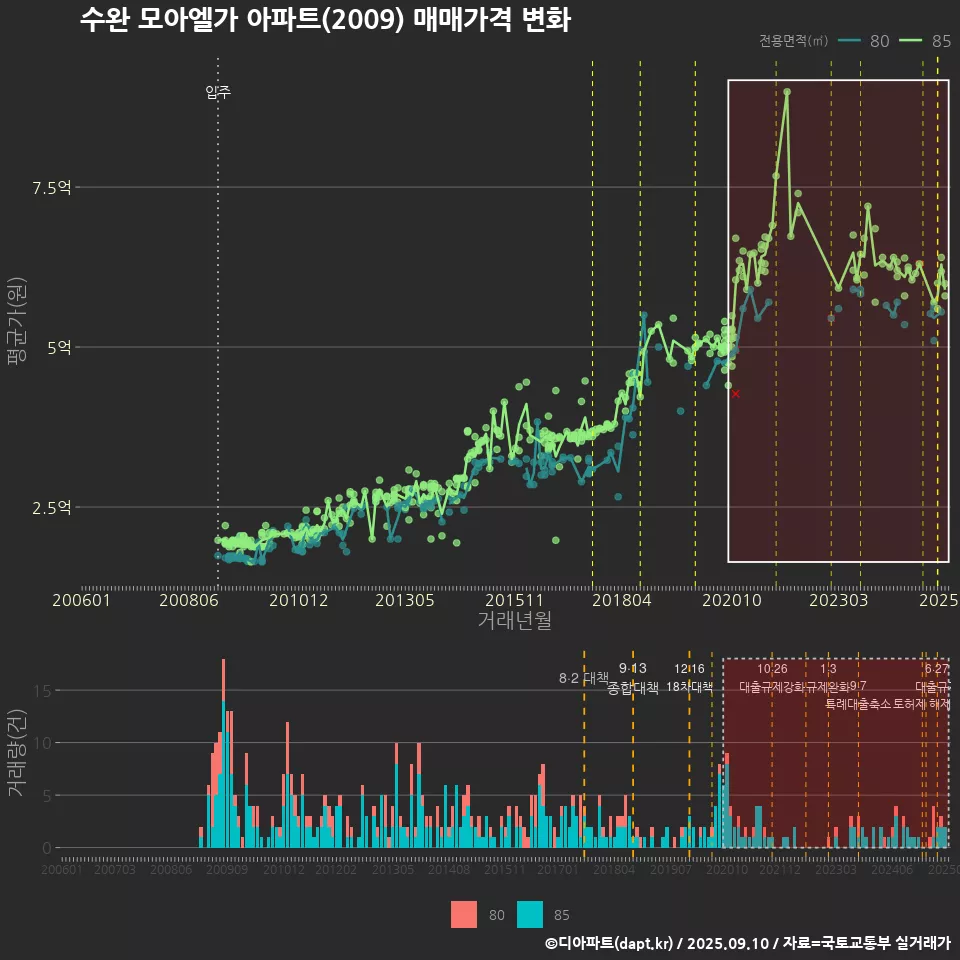The image size is (960, 960).
Task: Select the '평균가(원)' y-axis title
Action: (x=17, y=321)
